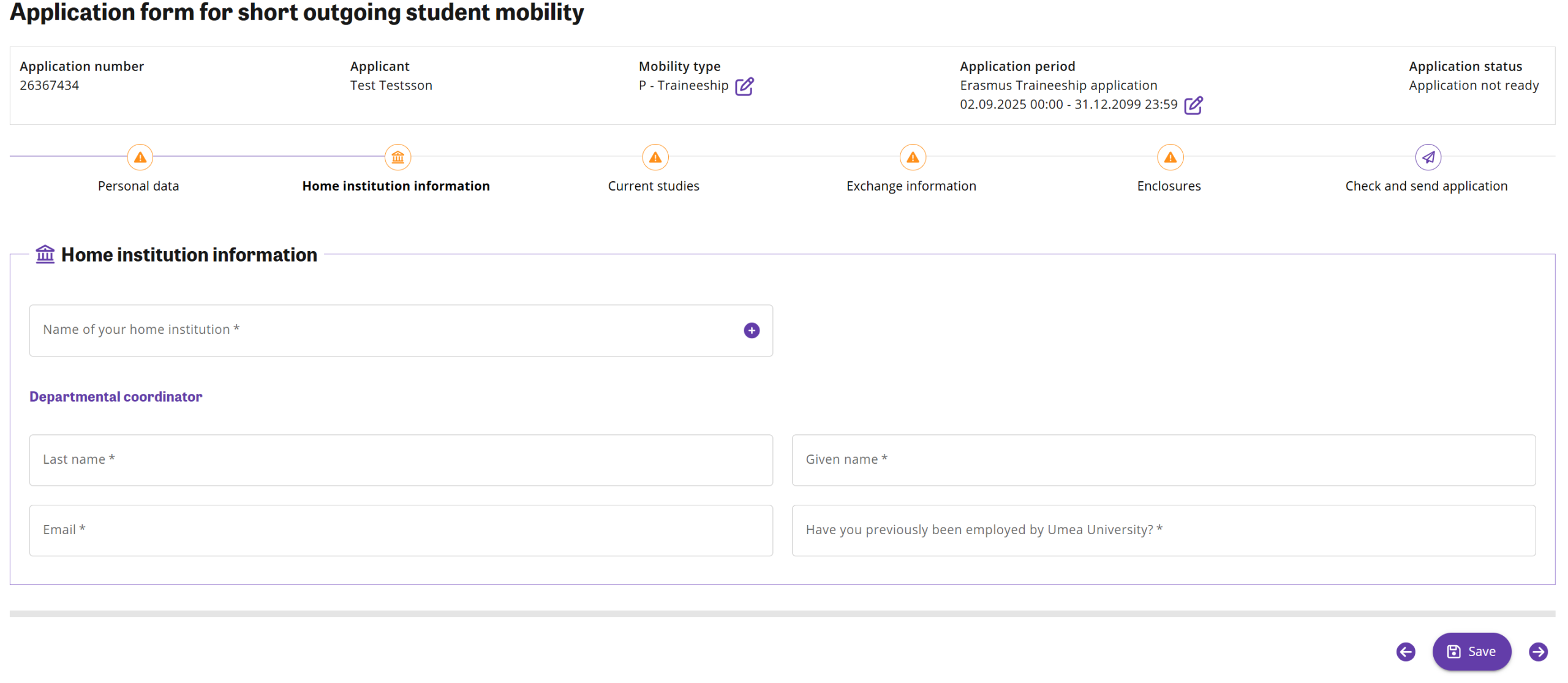Screen dimensions: 1568x683
Task: Switch to the Exchange information step label
Action: click(x=911, y=186)
